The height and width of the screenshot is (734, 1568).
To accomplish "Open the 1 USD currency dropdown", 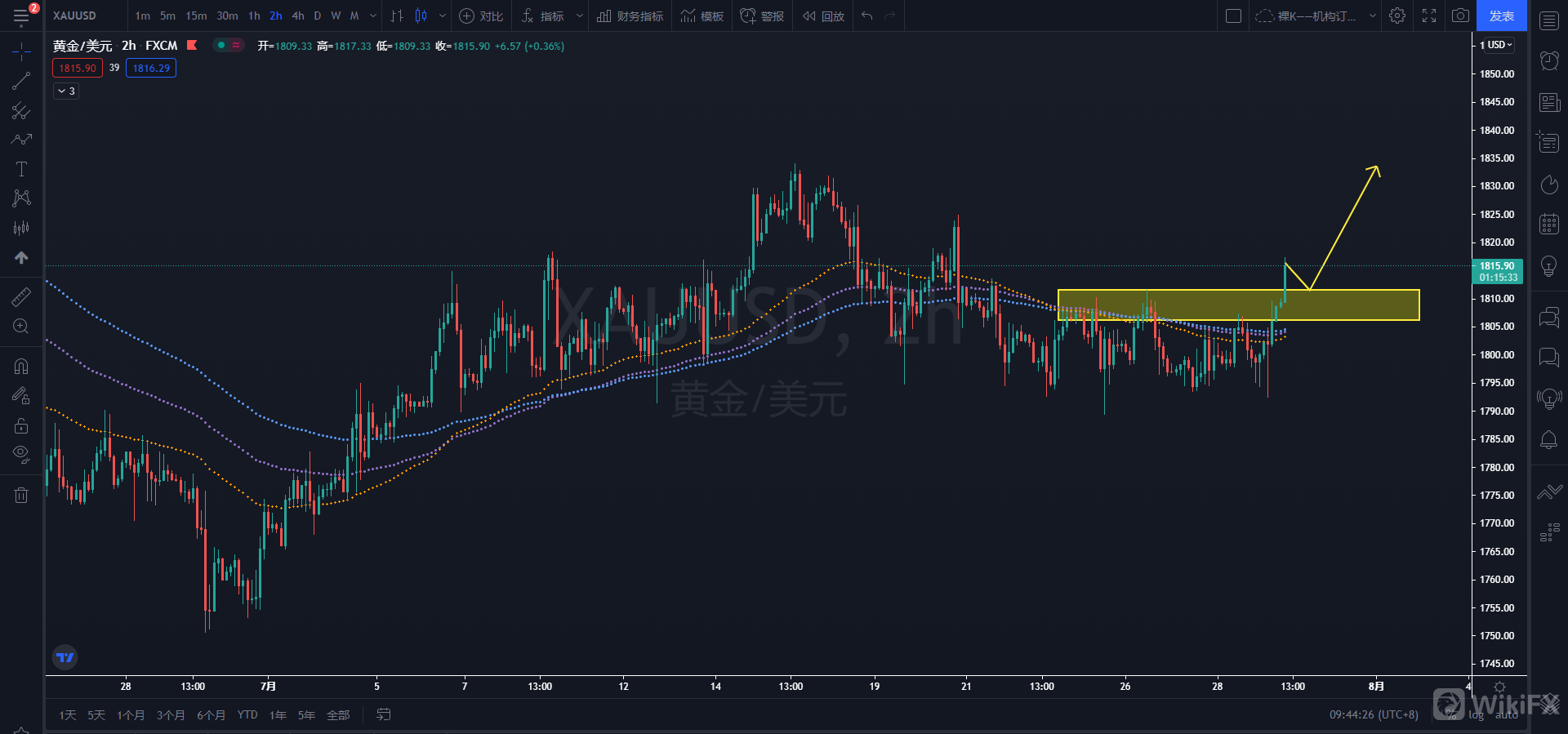I will [x=1496, y=45].
